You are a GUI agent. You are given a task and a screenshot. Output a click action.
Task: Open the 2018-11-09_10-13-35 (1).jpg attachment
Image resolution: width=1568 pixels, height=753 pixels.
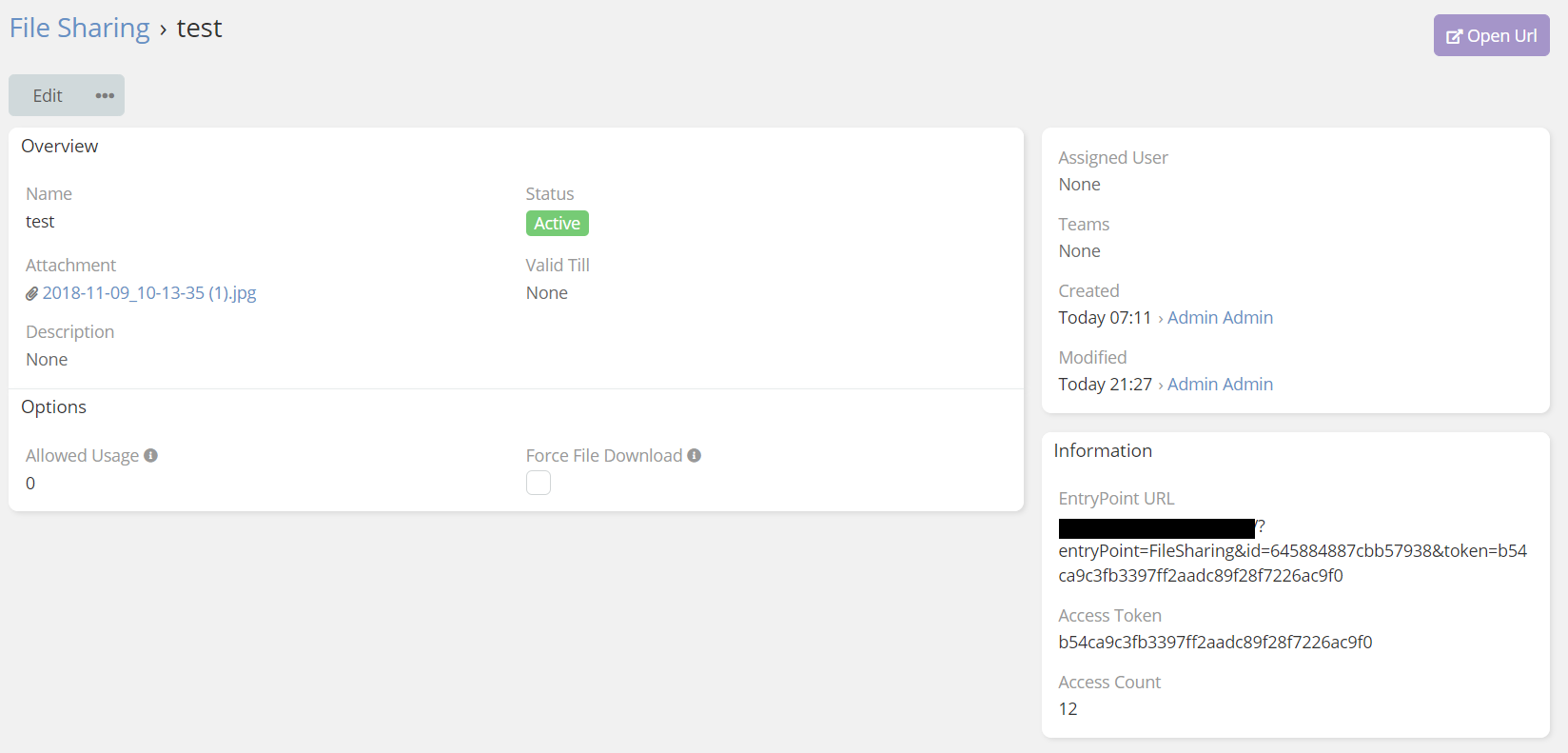149,293
